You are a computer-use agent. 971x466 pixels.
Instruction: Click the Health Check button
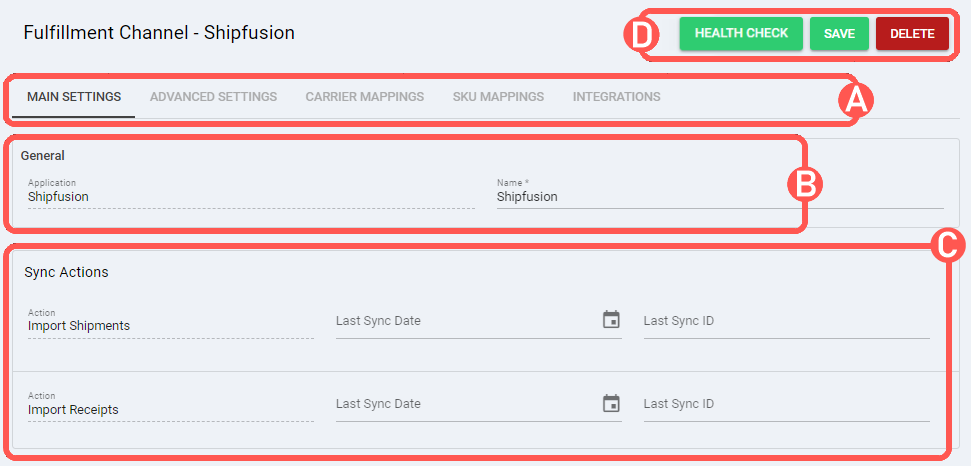[741, 33]
